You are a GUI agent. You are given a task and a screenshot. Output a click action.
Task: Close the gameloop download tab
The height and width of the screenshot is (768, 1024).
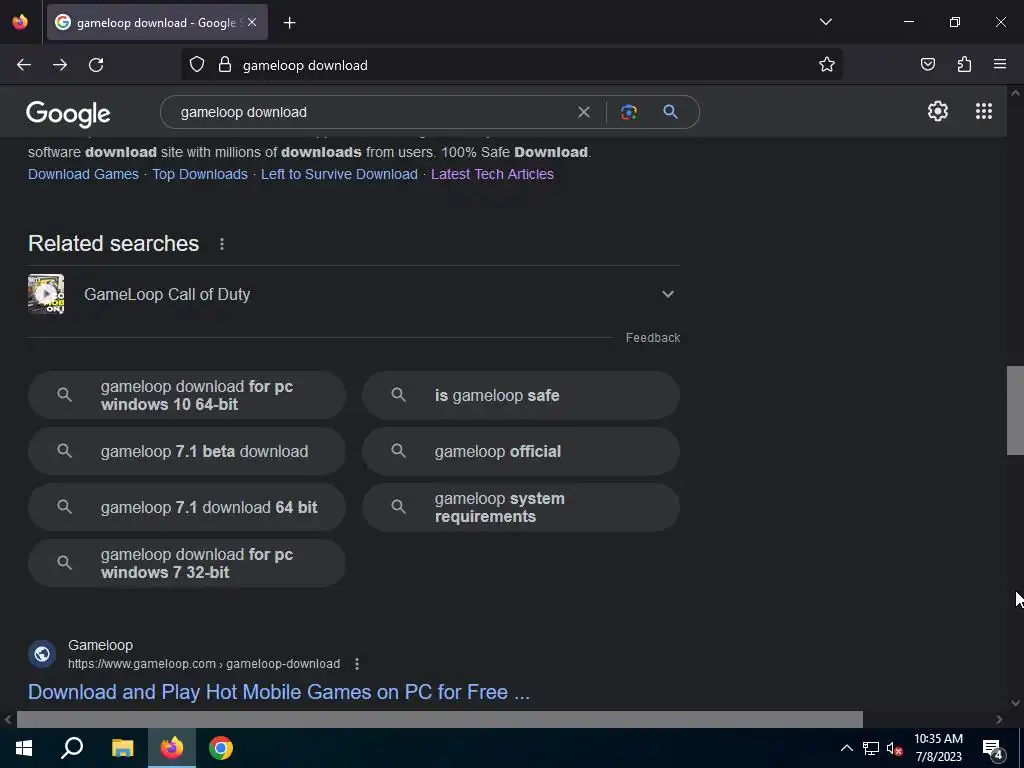(252, 22)
